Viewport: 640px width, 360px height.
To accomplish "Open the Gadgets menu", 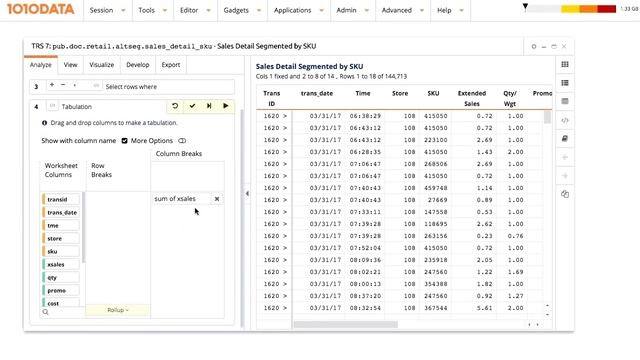I will (242, 10).
